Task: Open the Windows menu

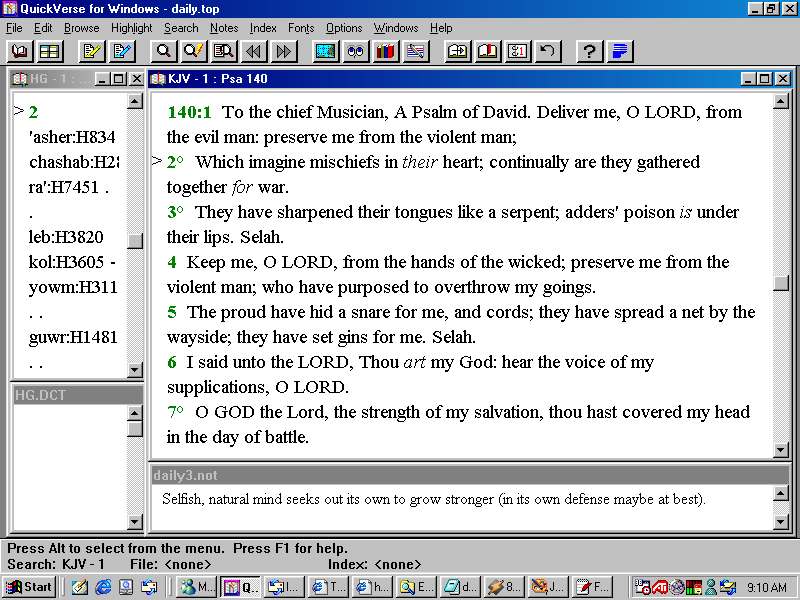Action: [396, 28]
